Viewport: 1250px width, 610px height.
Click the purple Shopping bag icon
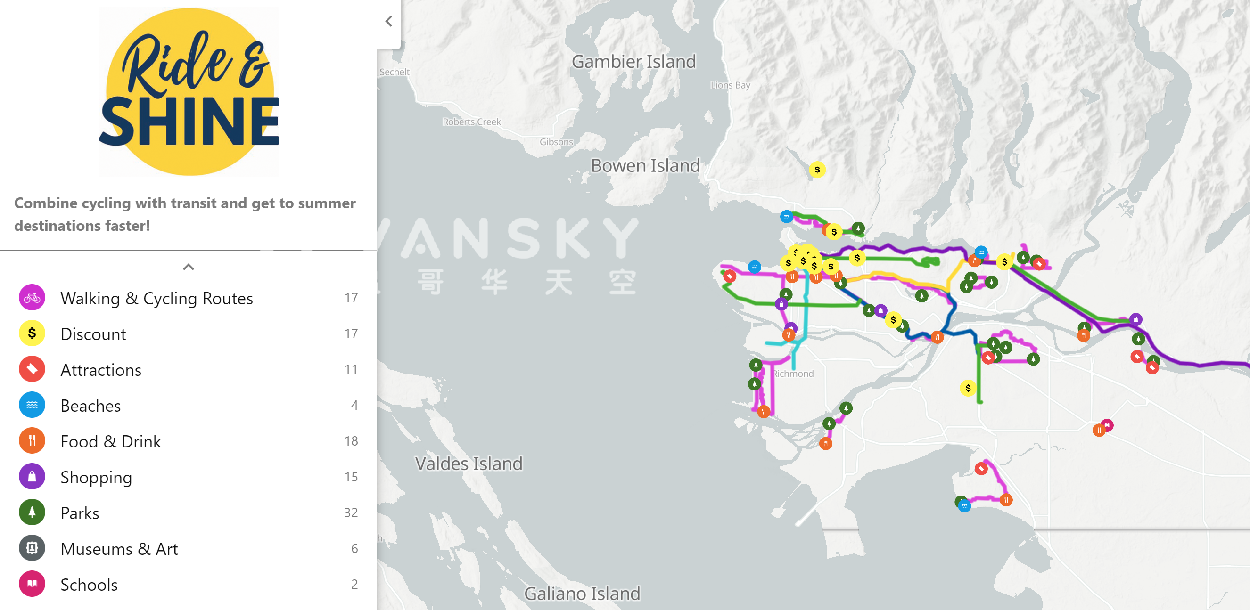click(32, 477)
